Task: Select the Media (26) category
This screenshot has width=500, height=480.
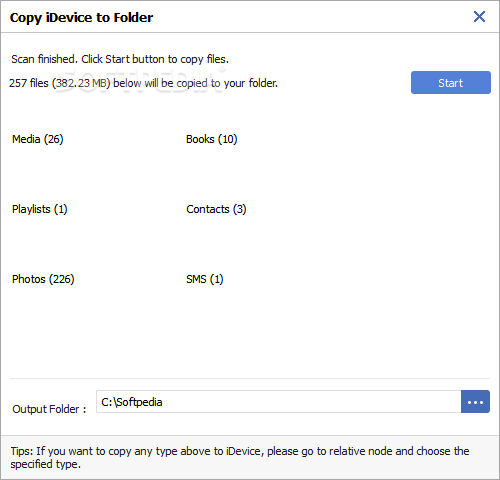Action: (x=38, y=139)
